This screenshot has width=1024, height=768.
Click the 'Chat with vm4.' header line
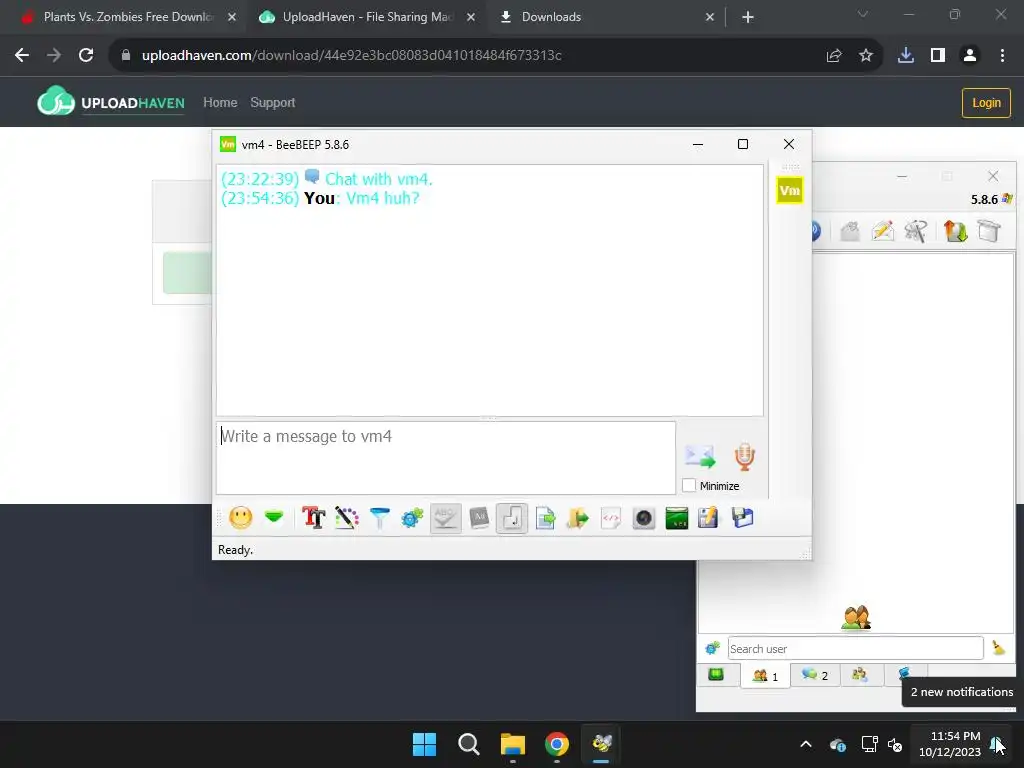pos(379,179)
